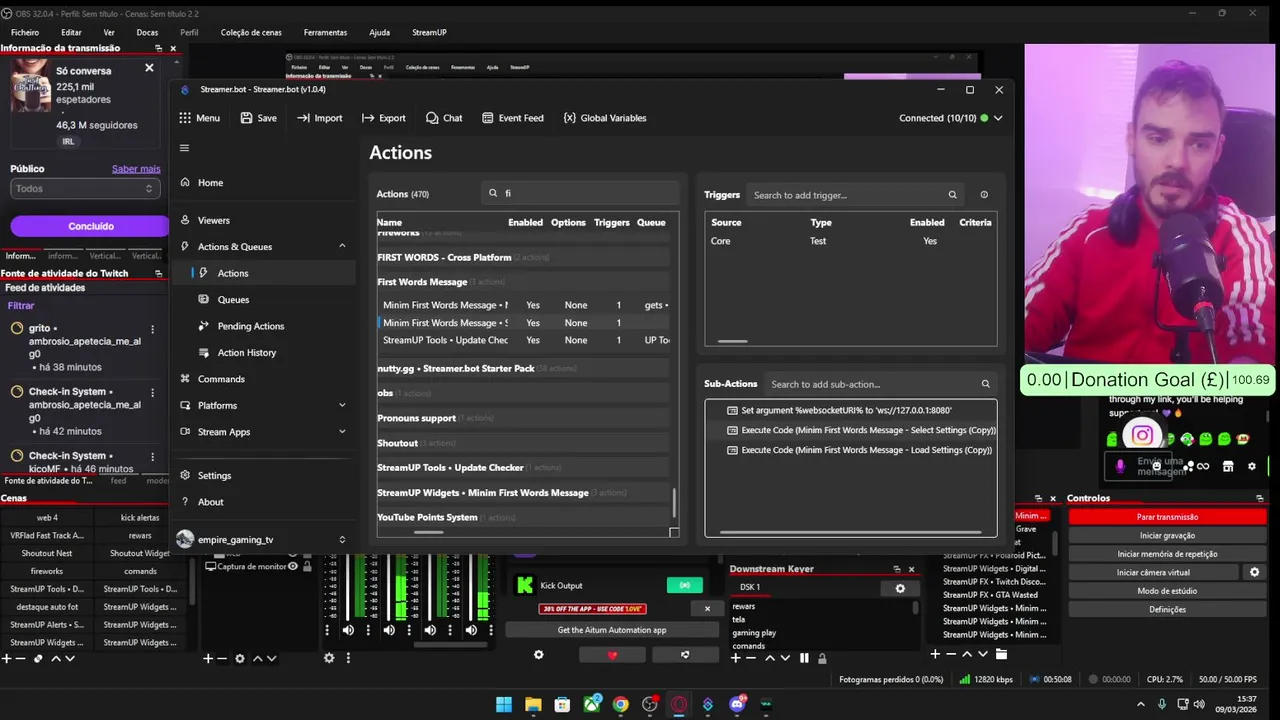Image resolution: width=1280 pixels, height=720 pixels.
Task: Toggle lock on 'Captura de monitor' source
Action: click(305, 567)
